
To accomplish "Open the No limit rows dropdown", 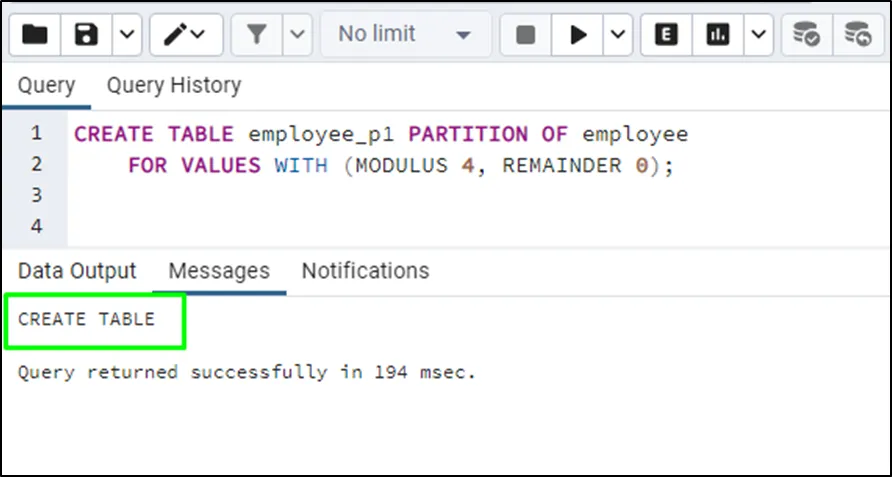I will point(405,35).
